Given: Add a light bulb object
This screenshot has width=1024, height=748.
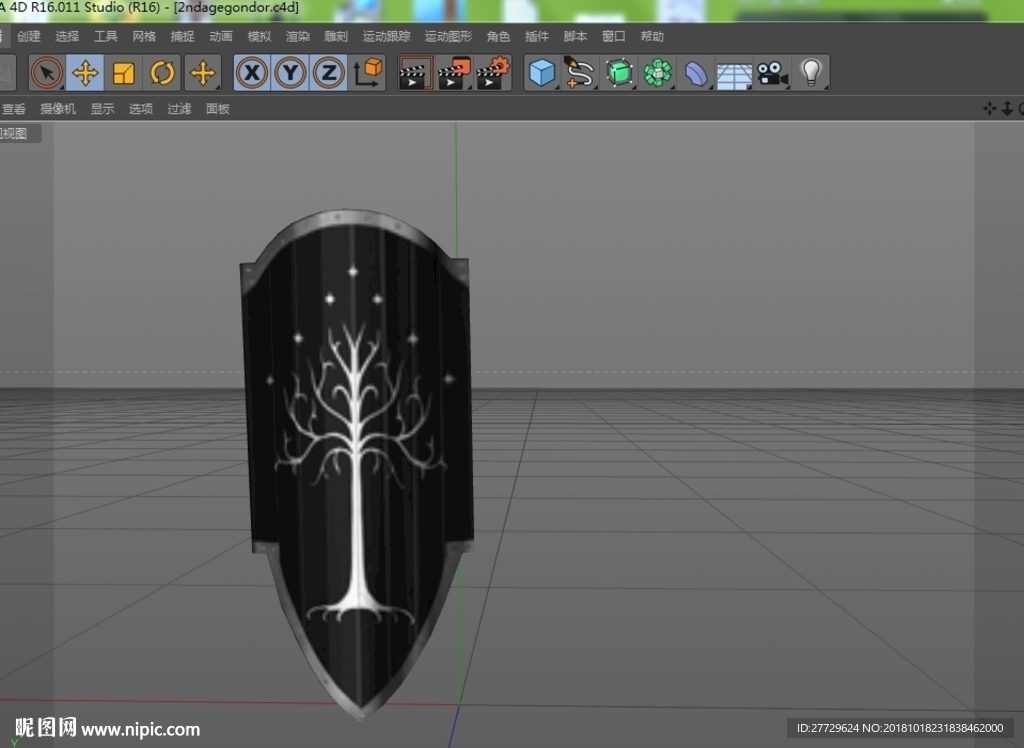Looking at the screenshot, I should click(811, 73).
